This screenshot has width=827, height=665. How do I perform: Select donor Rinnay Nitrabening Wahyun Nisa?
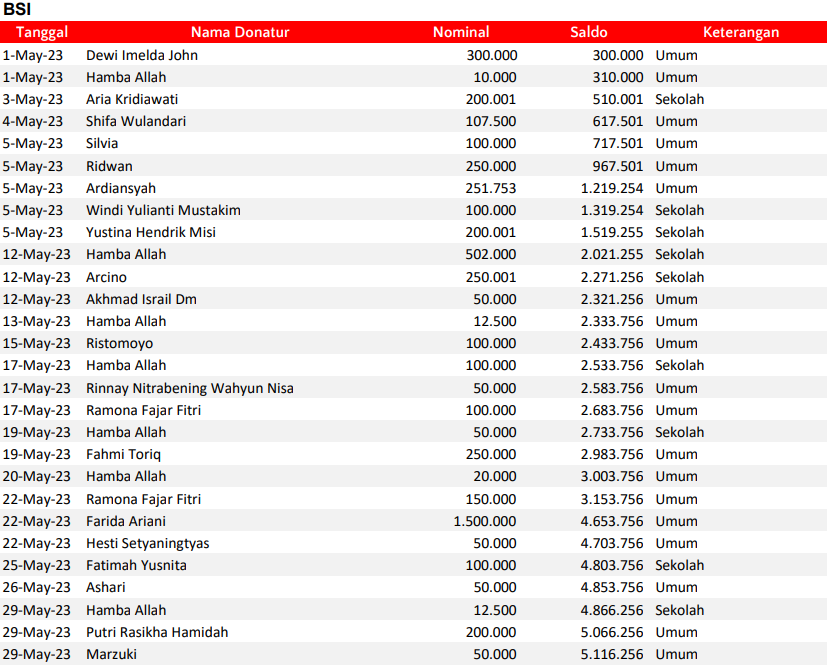point(190,388)
